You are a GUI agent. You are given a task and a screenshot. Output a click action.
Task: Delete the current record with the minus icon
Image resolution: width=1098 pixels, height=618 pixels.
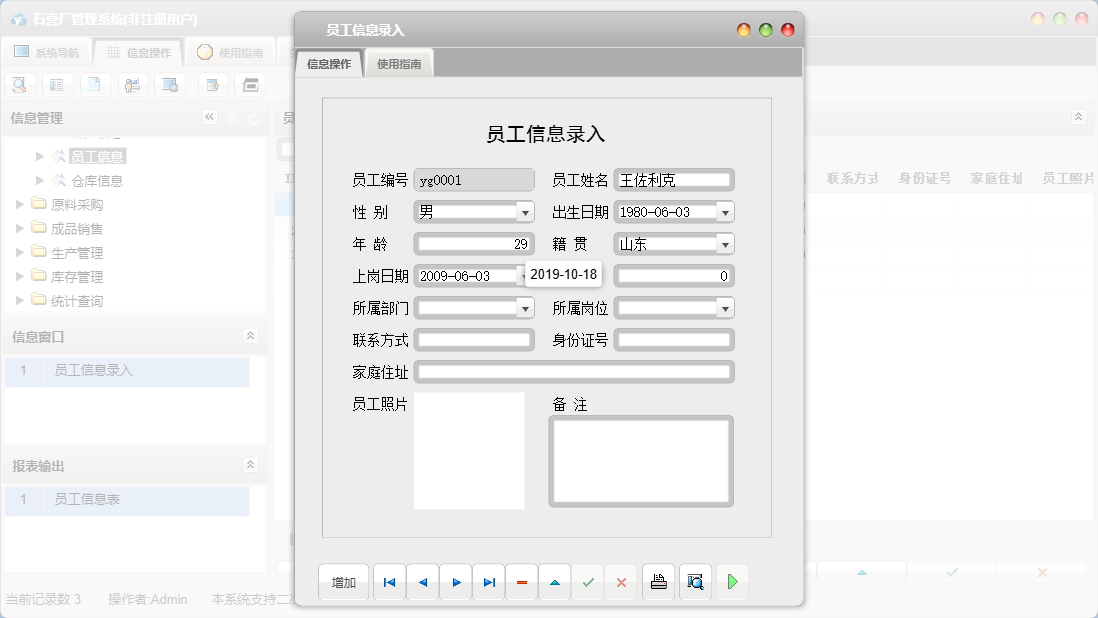521,581
